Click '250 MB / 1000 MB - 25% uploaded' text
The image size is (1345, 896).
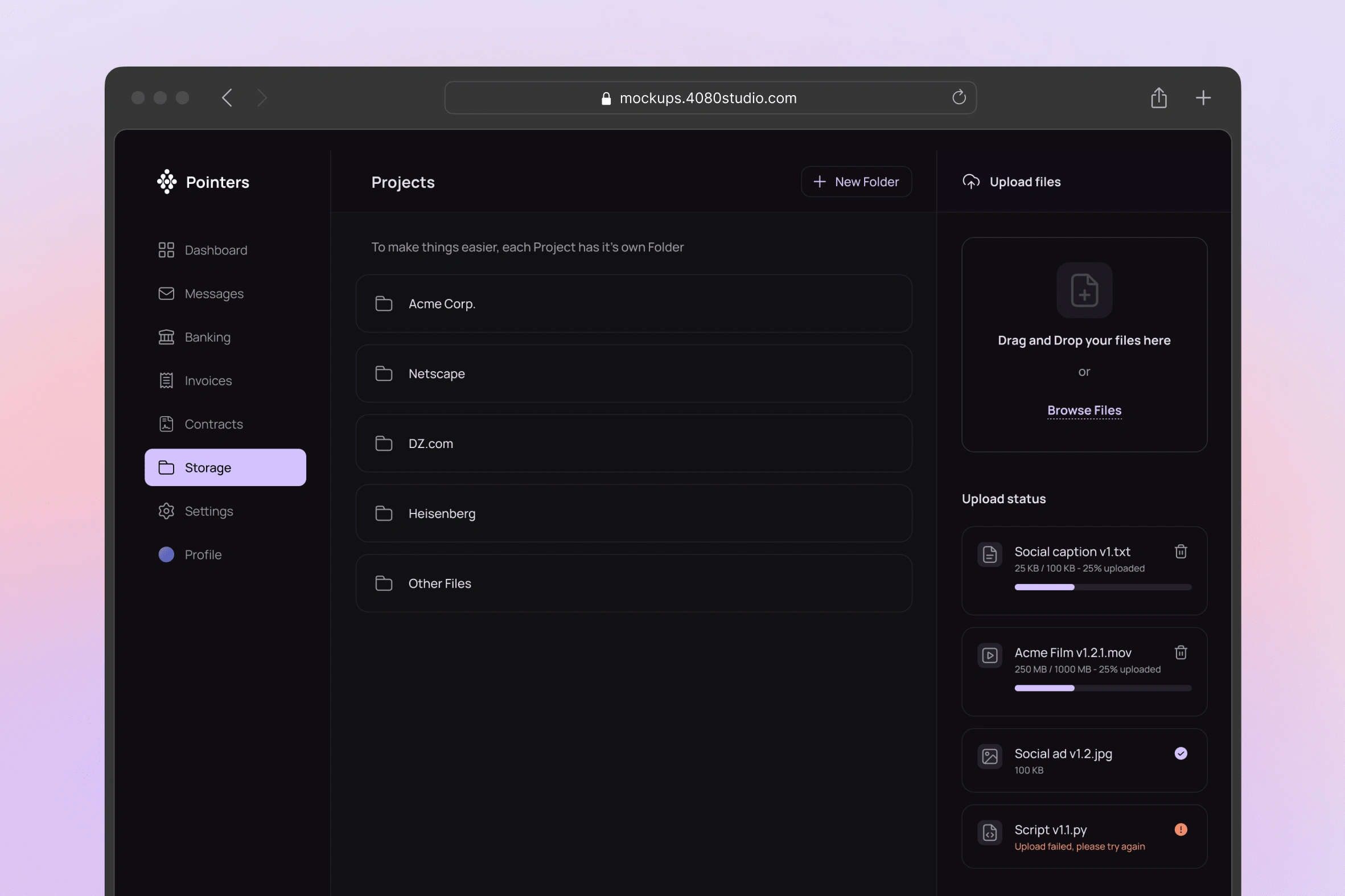(1087, 669)
